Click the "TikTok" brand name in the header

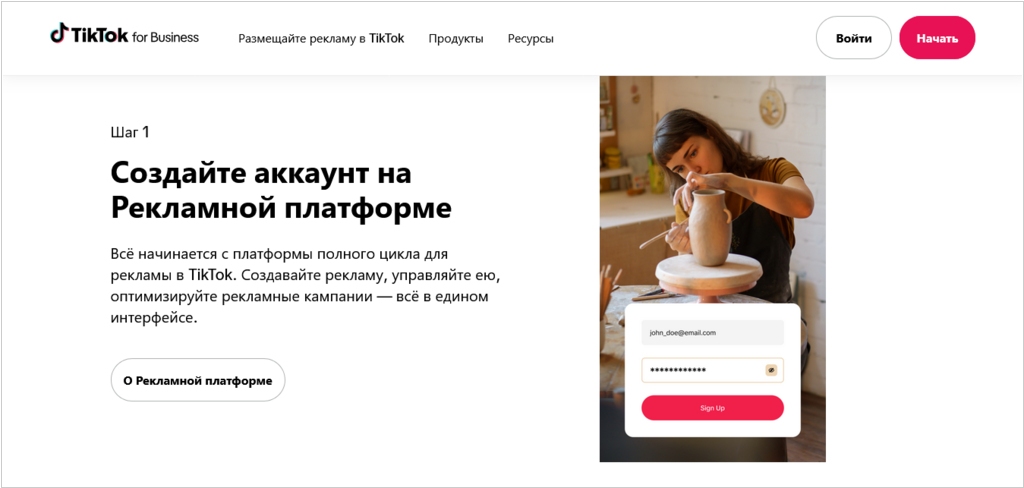pos(99,36)
